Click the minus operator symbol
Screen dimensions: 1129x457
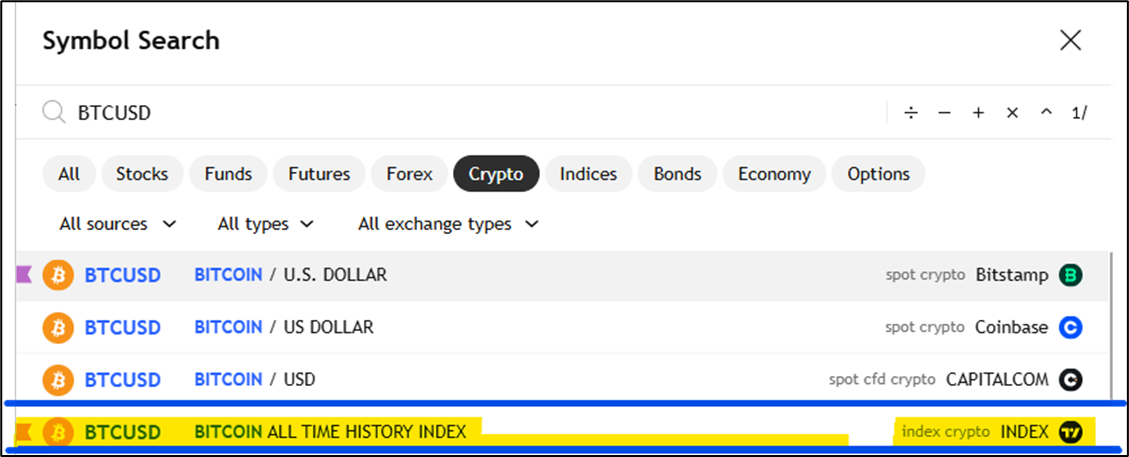(x=944, y=113)
